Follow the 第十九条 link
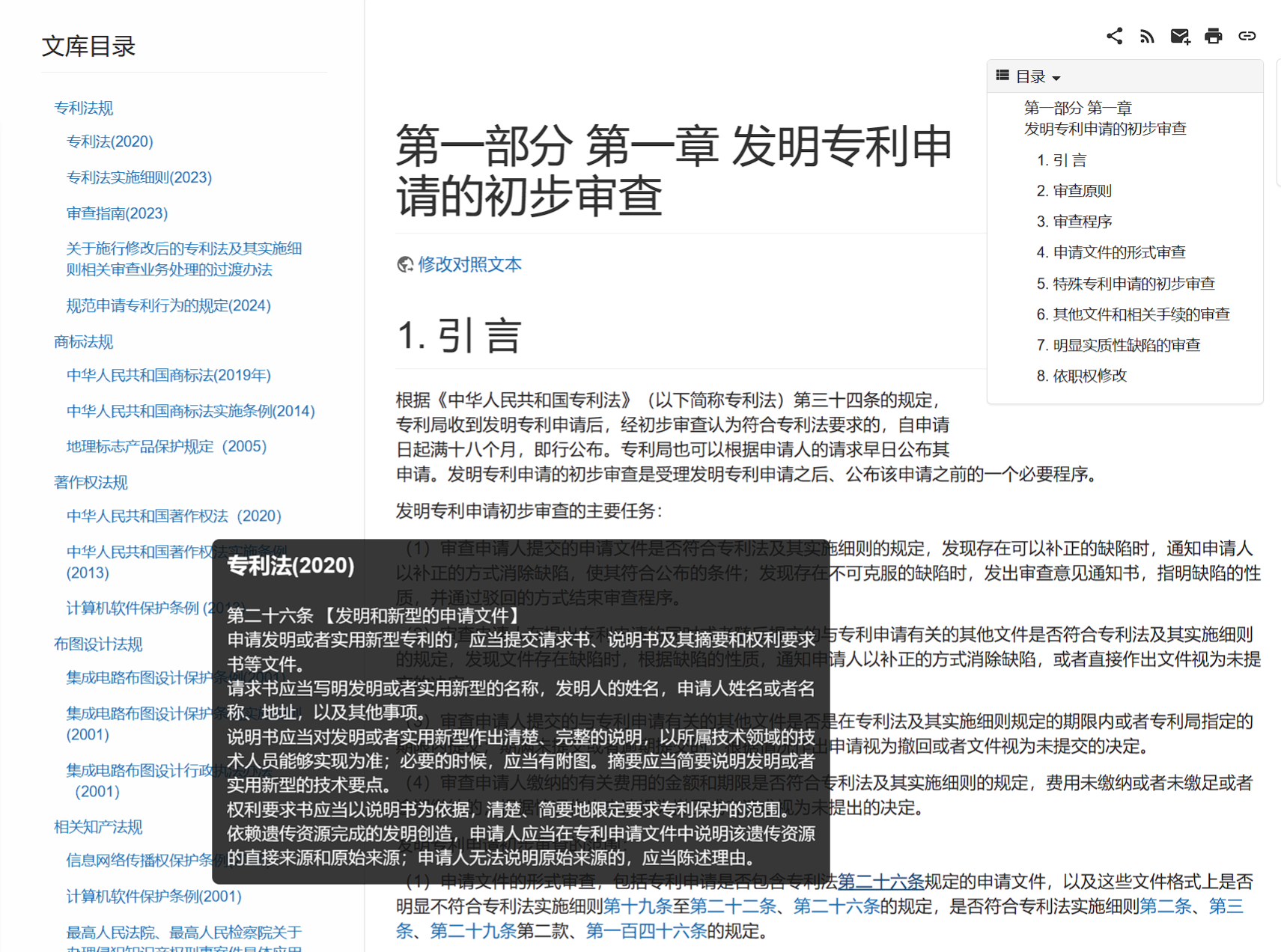Viewport: 1281px width, 952px height. tap(637, 906)
